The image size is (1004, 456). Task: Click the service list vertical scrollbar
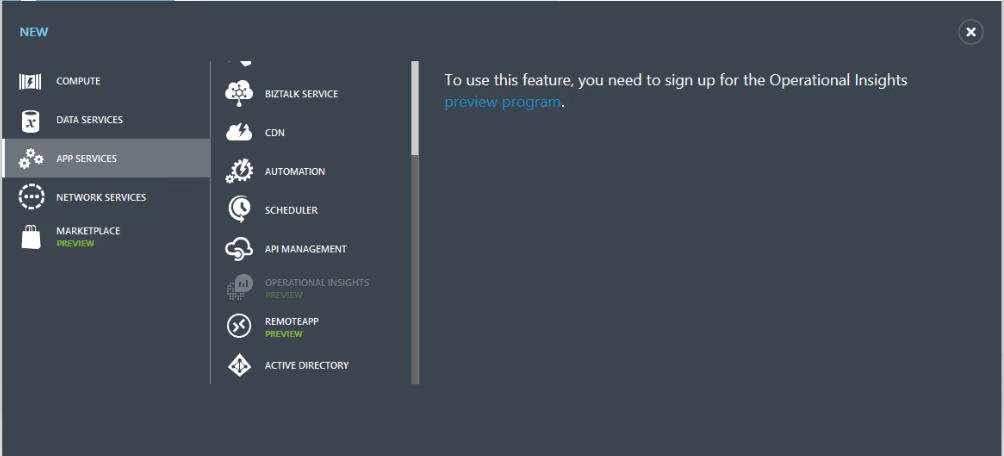415,110
